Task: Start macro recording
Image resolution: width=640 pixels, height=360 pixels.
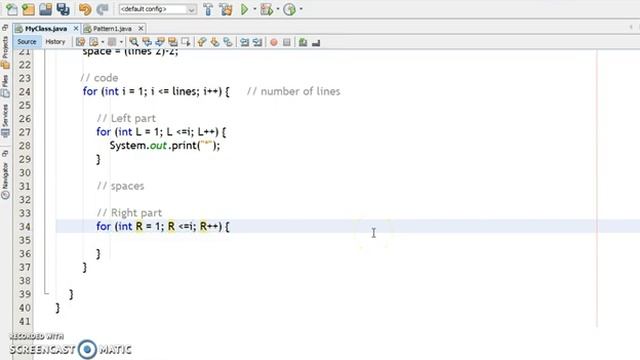Action: (x=274, y=42)
